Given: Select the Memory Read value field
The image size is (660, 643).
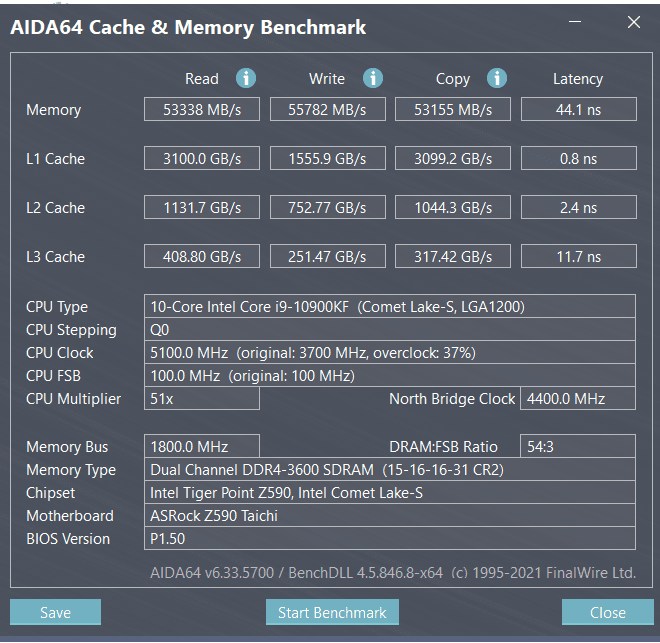Looking at the screenshot, I should tap(201, 109).
